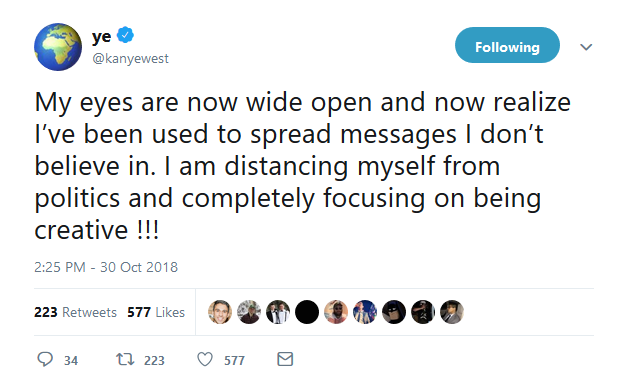
Task: View the 577 Likes list
Action: click(156, 312)
